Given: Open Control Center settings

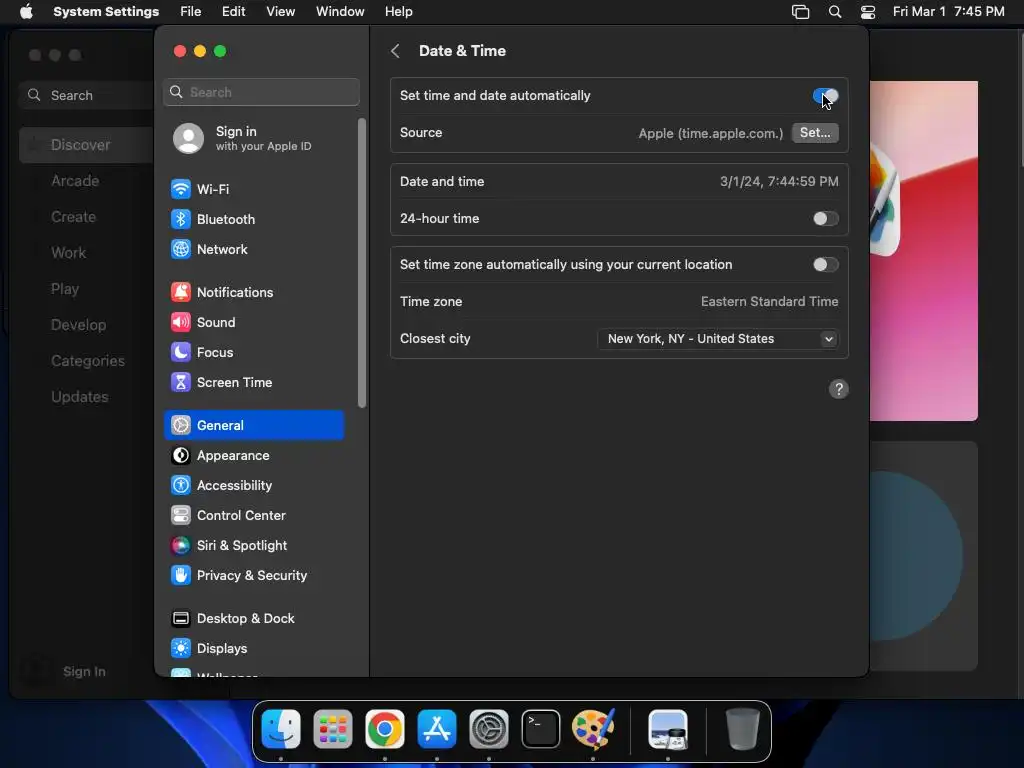Looking at the screenshot, I should [x=253, y=515].
